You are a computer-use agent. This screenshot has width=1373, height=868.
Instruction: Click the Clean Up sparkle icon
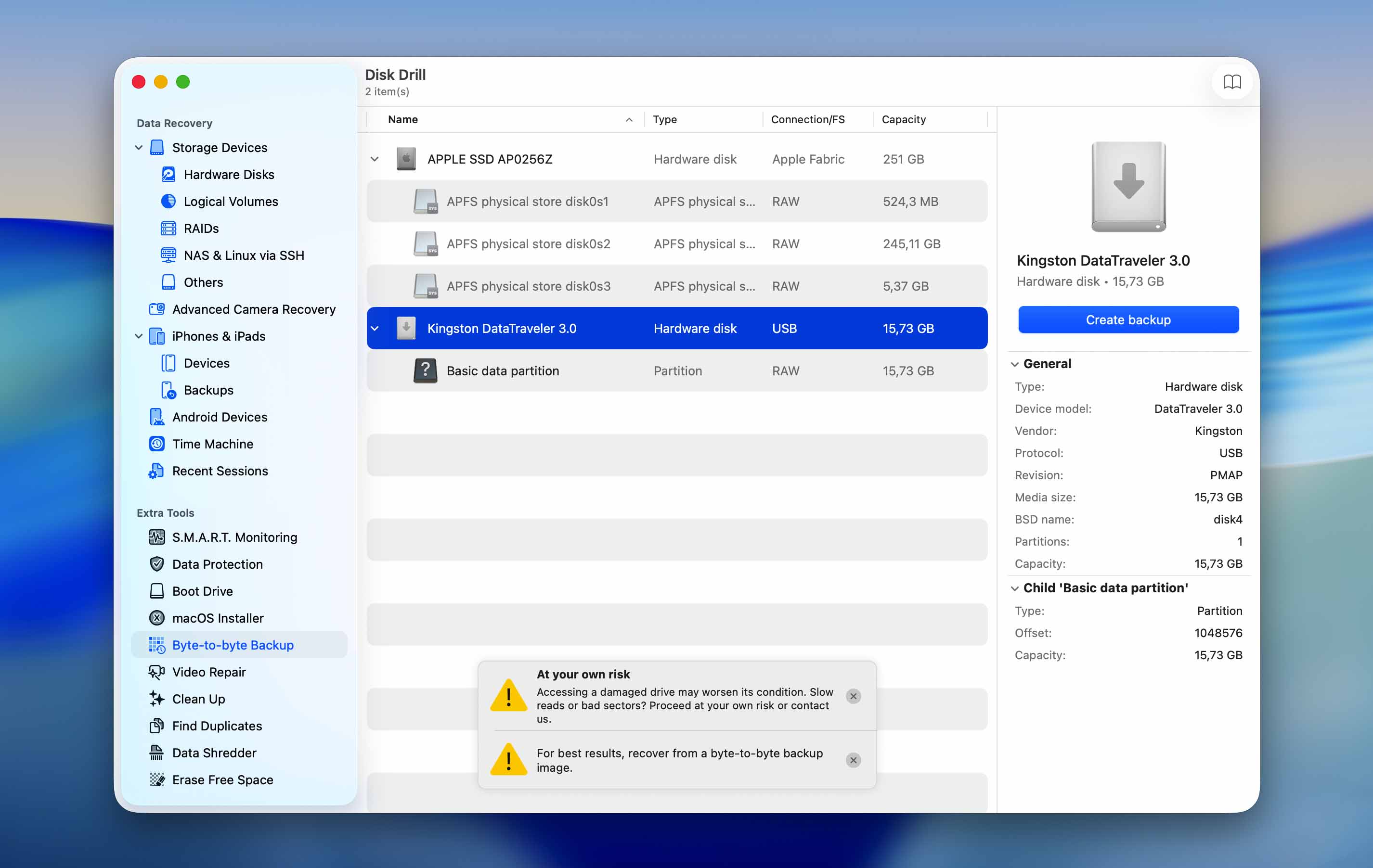(x=157, y=698)
